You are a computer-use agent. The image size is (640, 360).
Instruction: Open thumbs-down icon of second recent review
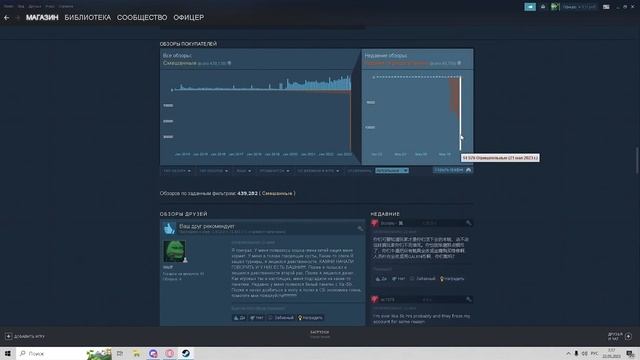click(x=375, y=300)
